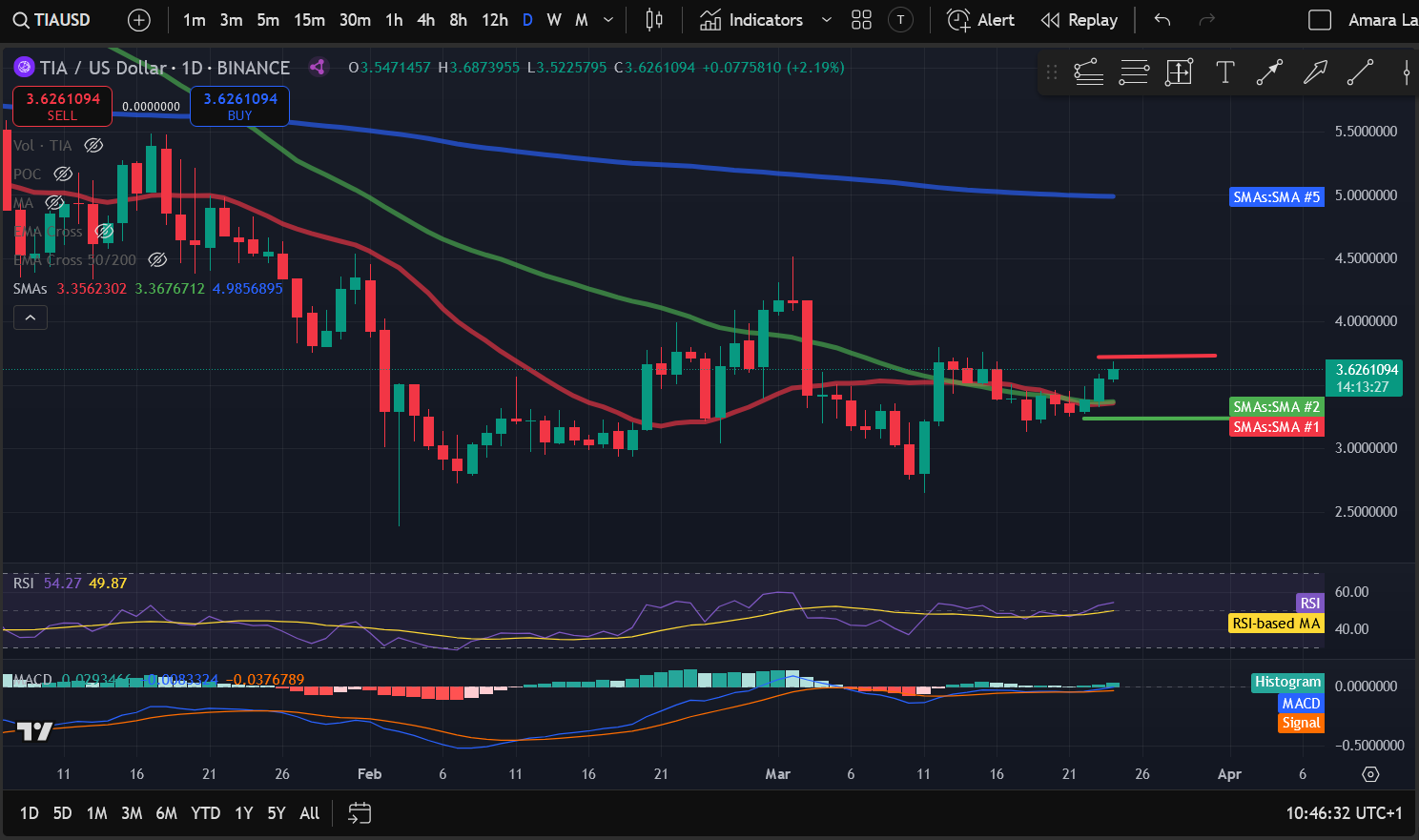Select the red horizontal line drawing
1419x840 pixels.
1157,357
